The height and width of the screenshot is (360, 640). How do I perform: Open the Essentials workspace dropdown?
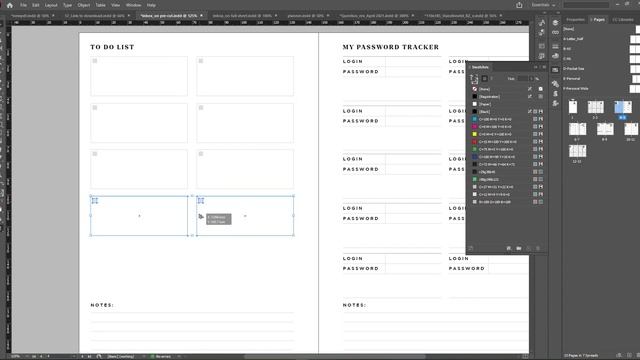click(x=543, y=5)
